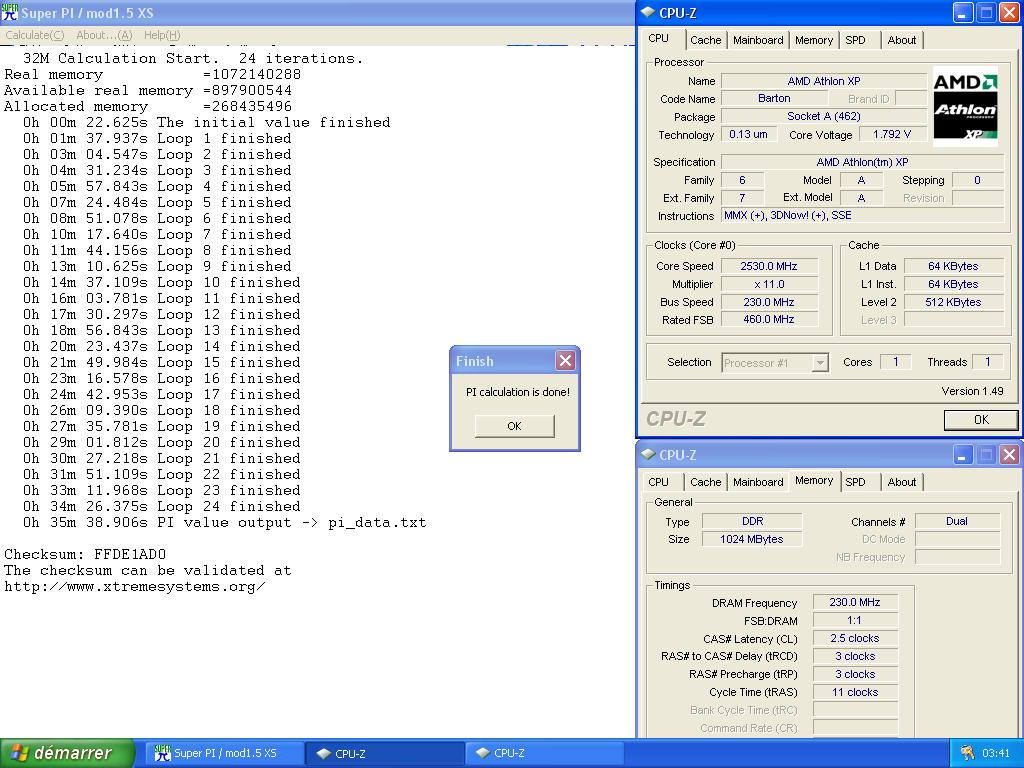Image resolution: width=1024 pixels, height=768 pixels.
Task: Select Memory tab in bottom CPU-Z window
Action: tap(814, 481)
